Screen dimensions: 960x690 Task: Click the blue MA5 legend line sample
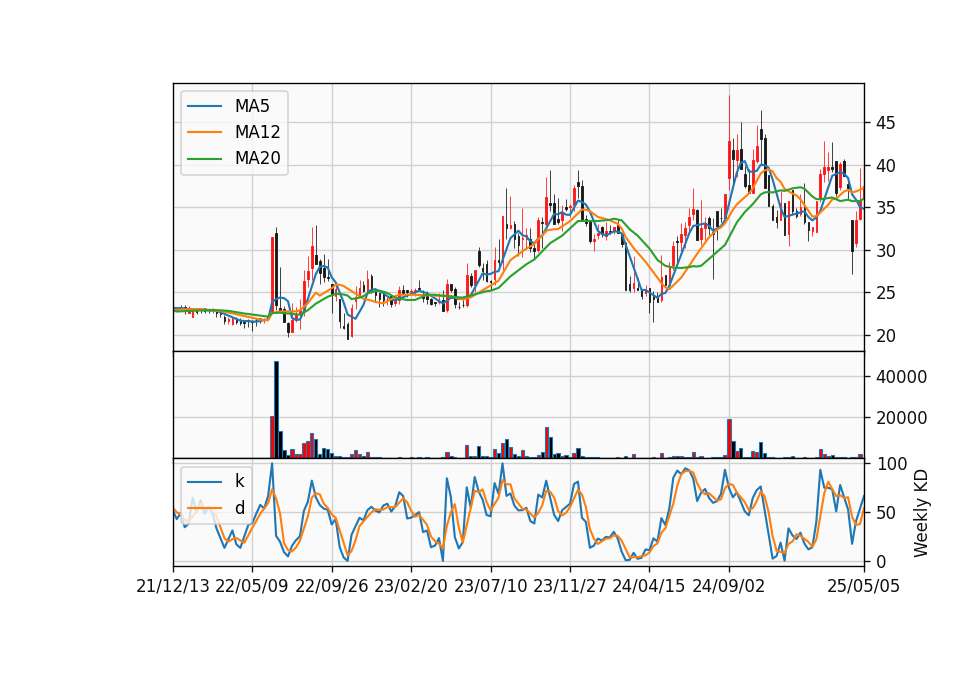point(204,106)
